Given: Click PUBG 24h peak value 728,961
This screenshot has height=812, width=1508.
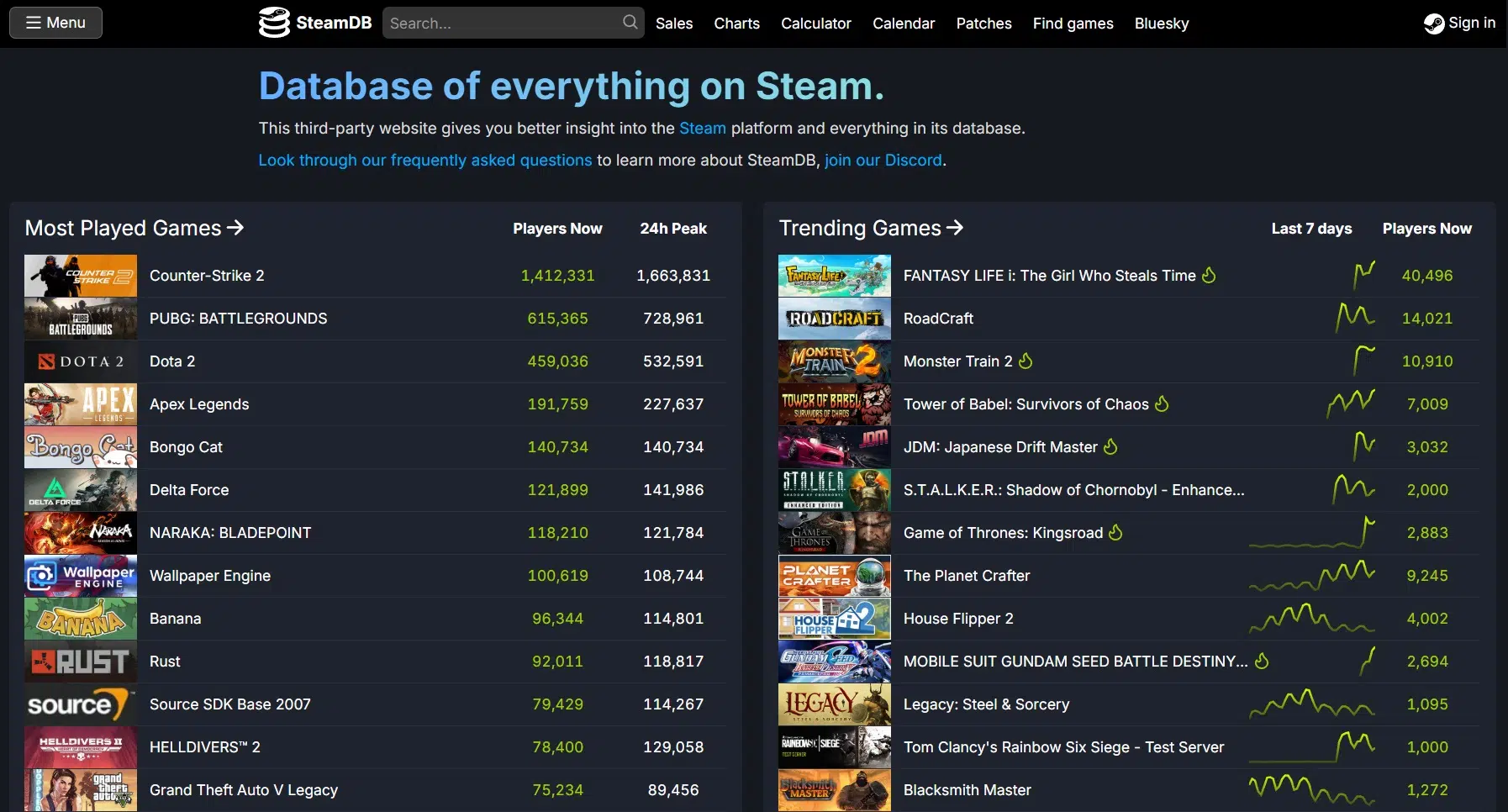Looking at the screenshot, I should (x=673, y=319).
